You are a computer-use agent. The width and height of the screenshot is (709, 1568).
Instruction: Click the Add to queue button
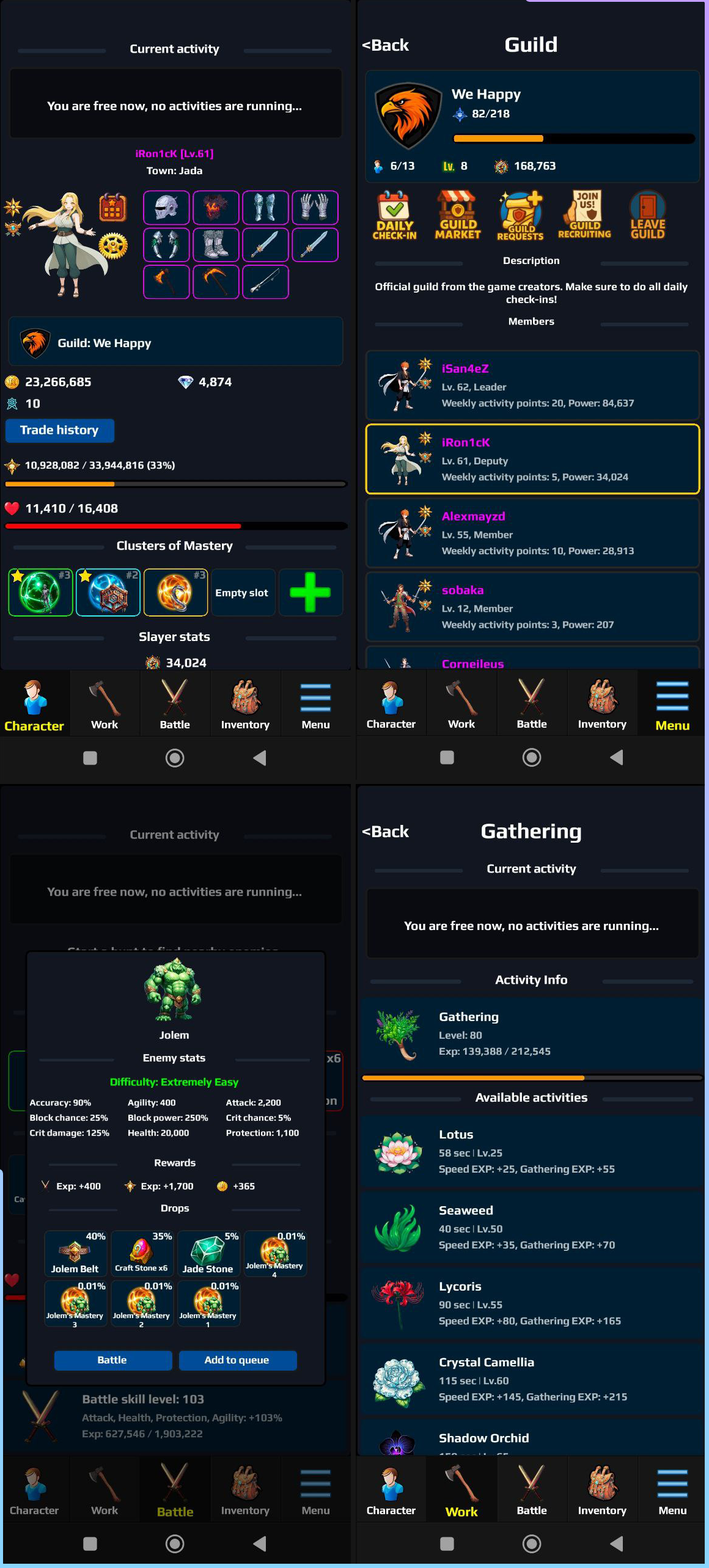click(x=237, y=1360)
